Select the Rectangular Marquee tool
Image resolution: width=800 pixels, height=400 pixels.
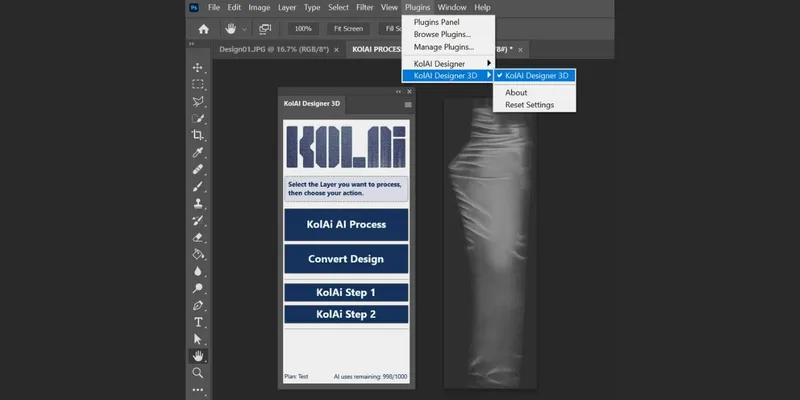pos(198,84)
